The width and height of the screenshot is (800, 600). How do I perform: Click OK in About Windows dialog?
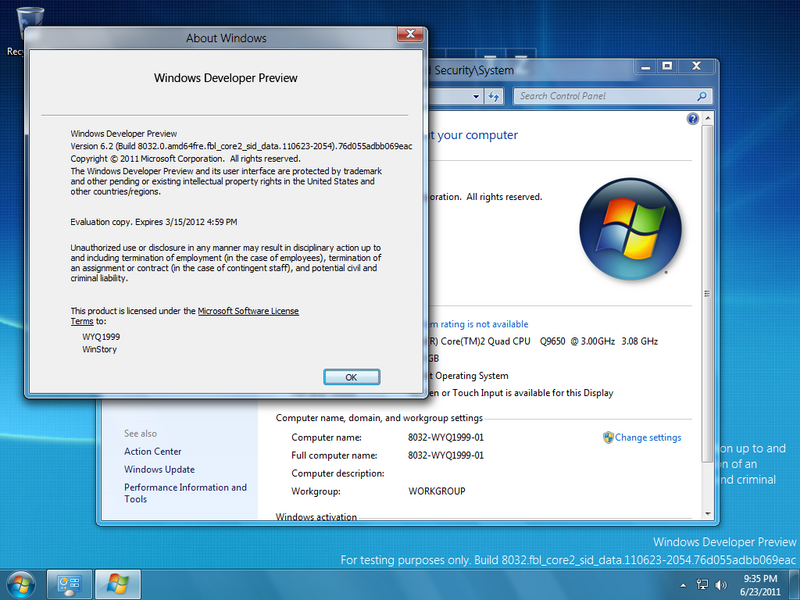click(352, 377)
